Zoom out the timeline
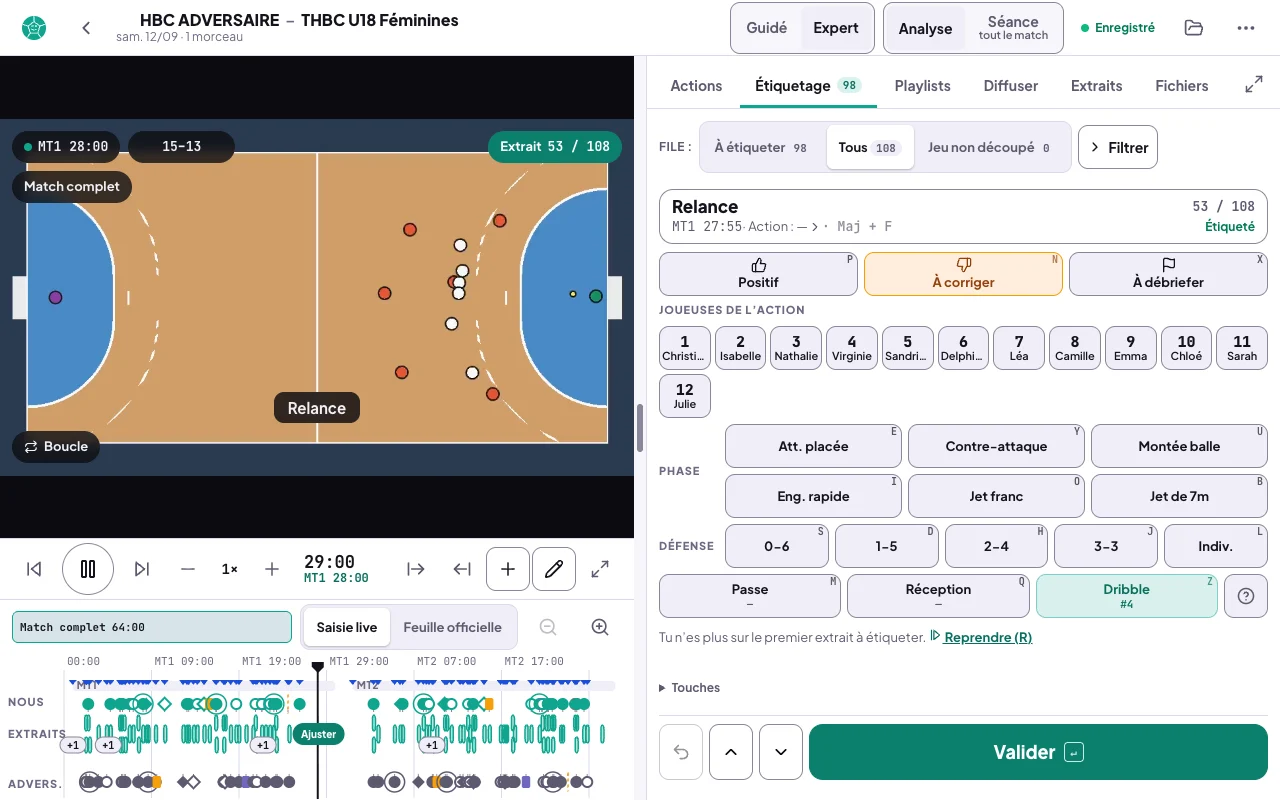1280x800 pixels. pyautogui.click(x=548, y=627)
